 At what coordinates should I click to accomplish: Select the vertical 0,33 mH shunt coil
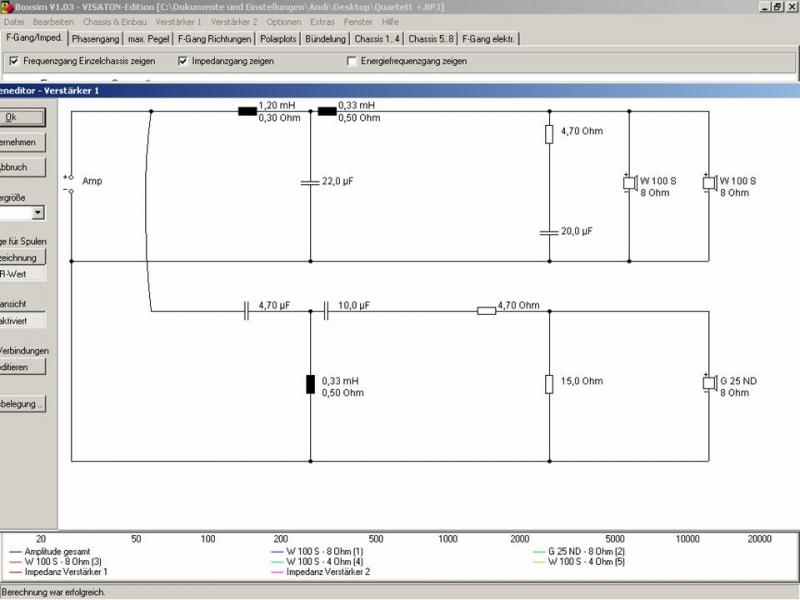coord(310,384)
